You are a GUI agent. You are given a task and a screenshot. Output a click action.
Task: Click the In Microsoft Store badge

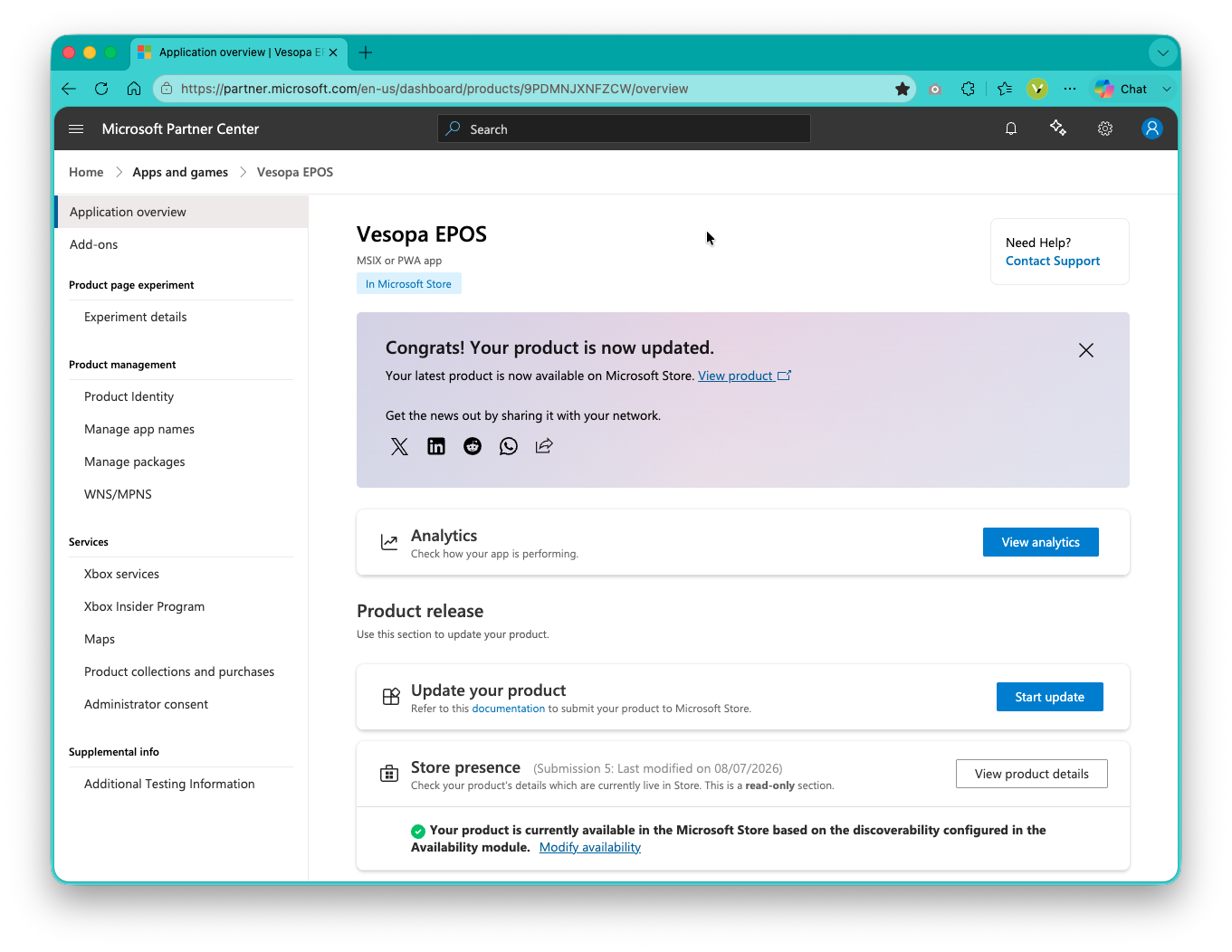[408, 283]
